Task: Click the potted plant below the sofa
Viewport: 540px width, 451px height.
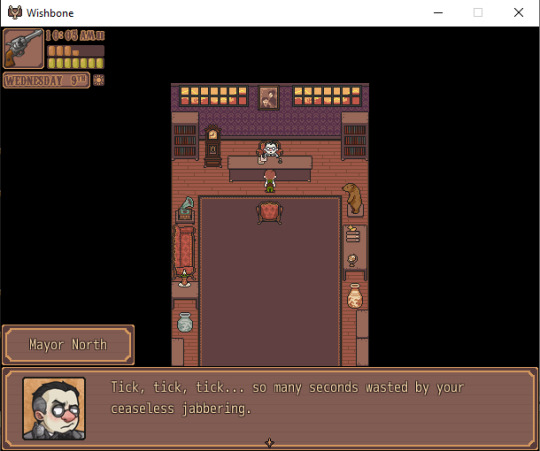Action: click(185, 278)
